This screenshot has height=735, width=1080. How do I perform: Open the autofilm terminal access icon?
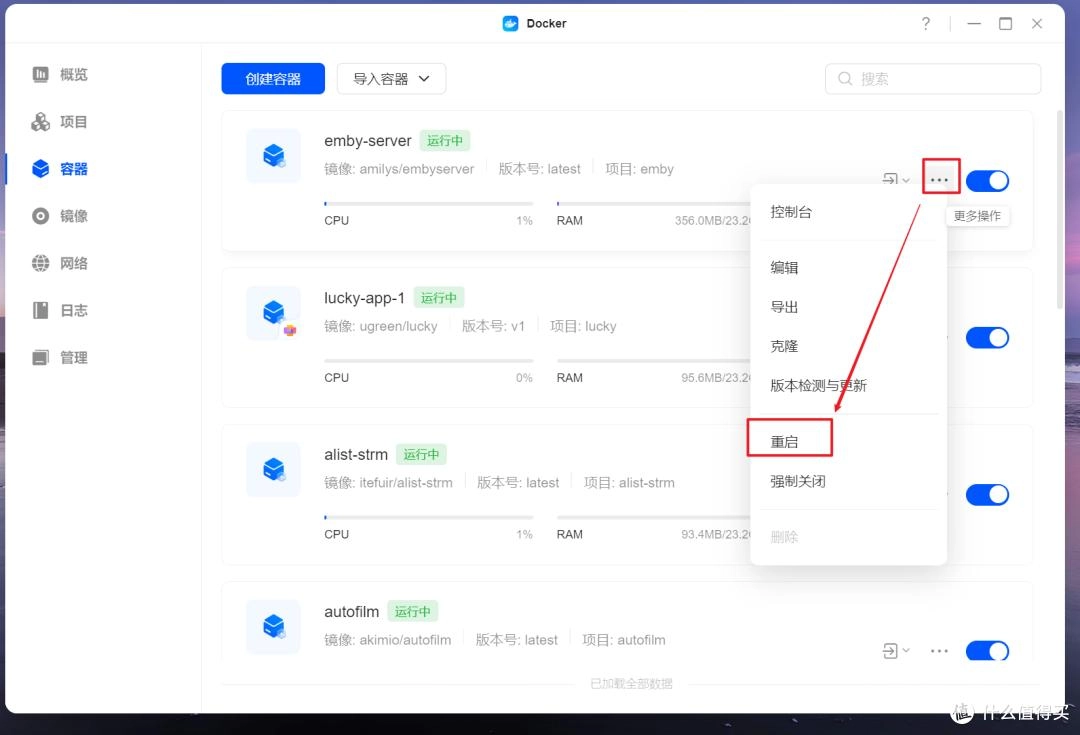tap(890, 650)
